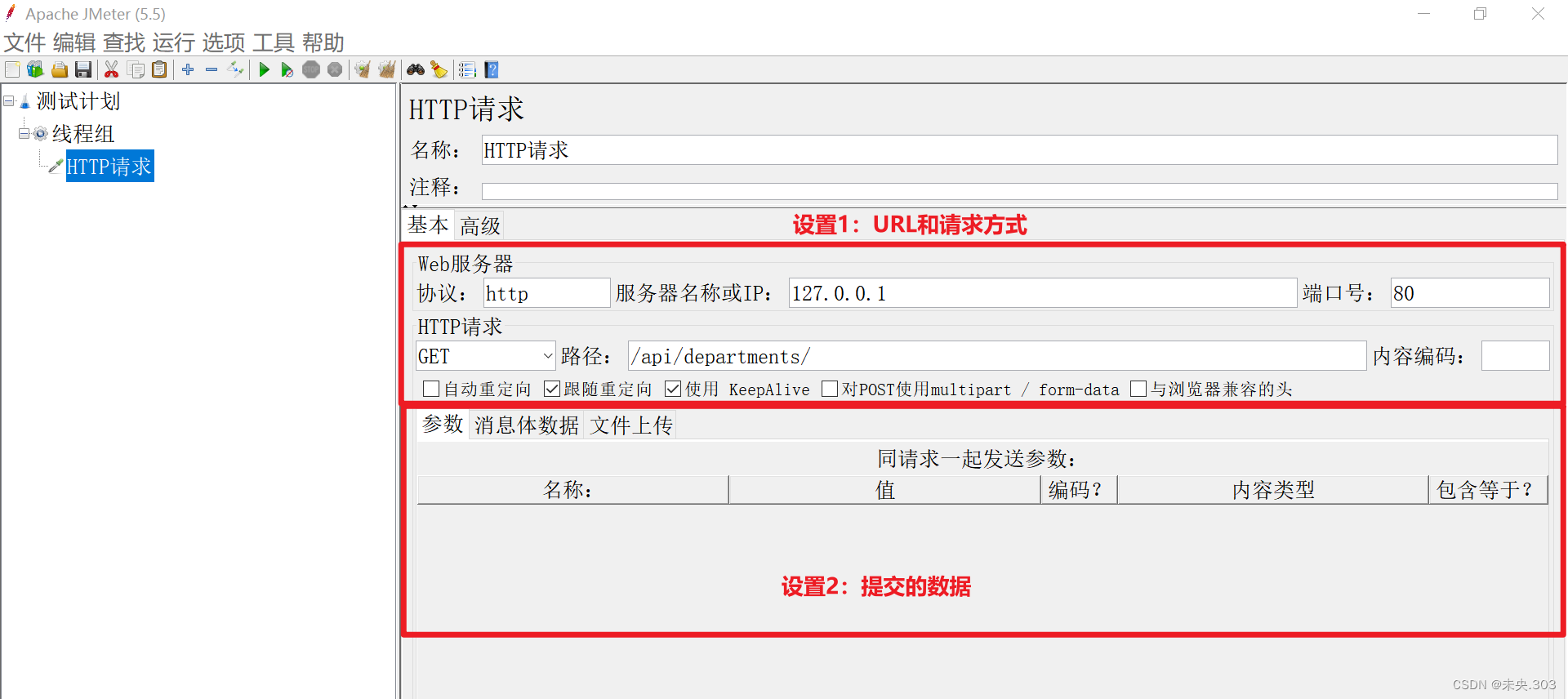Open the 工具 menu

[x=274, y=42]
